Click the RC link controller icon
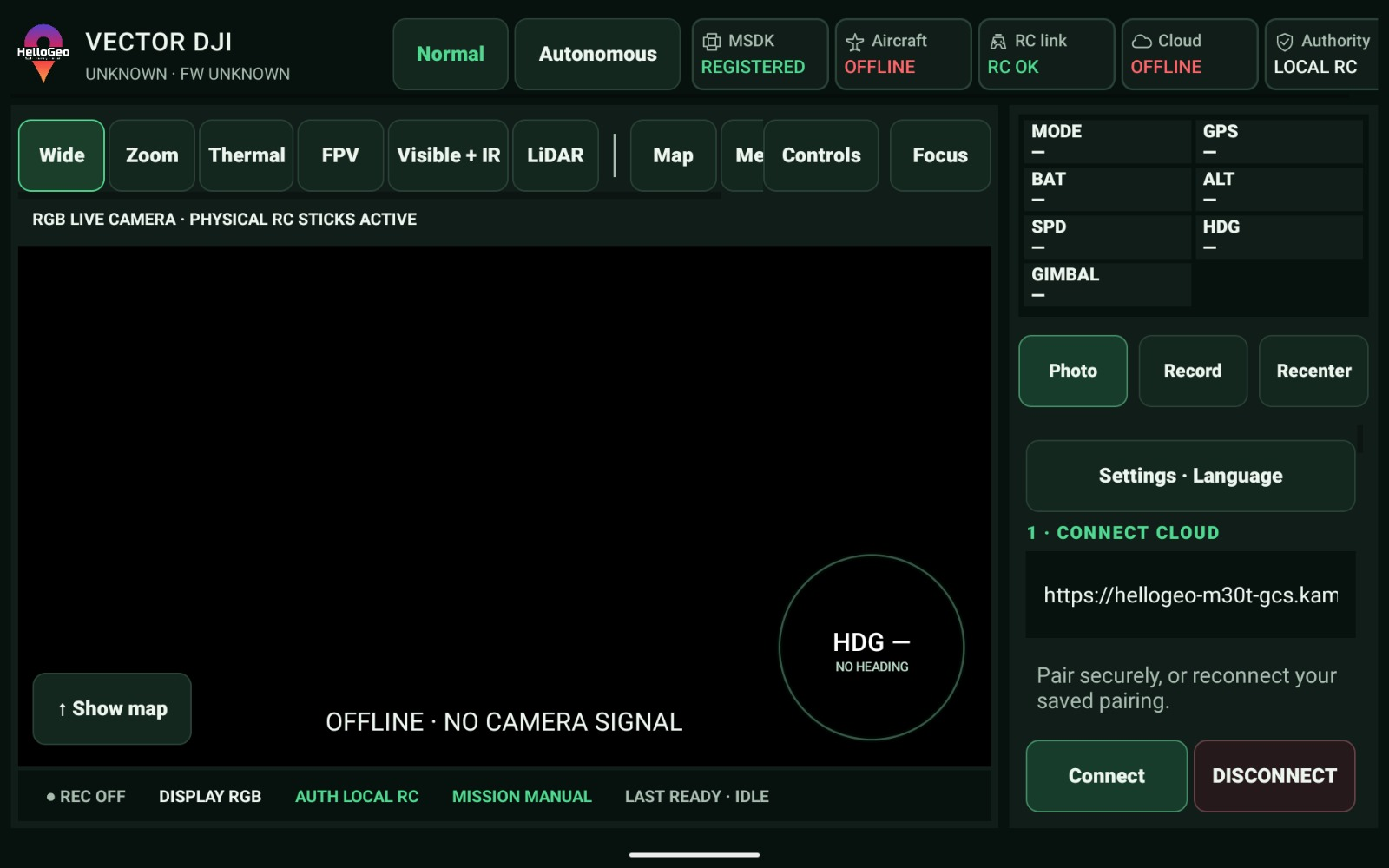This screenshot has height=868, width=1389. [997, 42]
